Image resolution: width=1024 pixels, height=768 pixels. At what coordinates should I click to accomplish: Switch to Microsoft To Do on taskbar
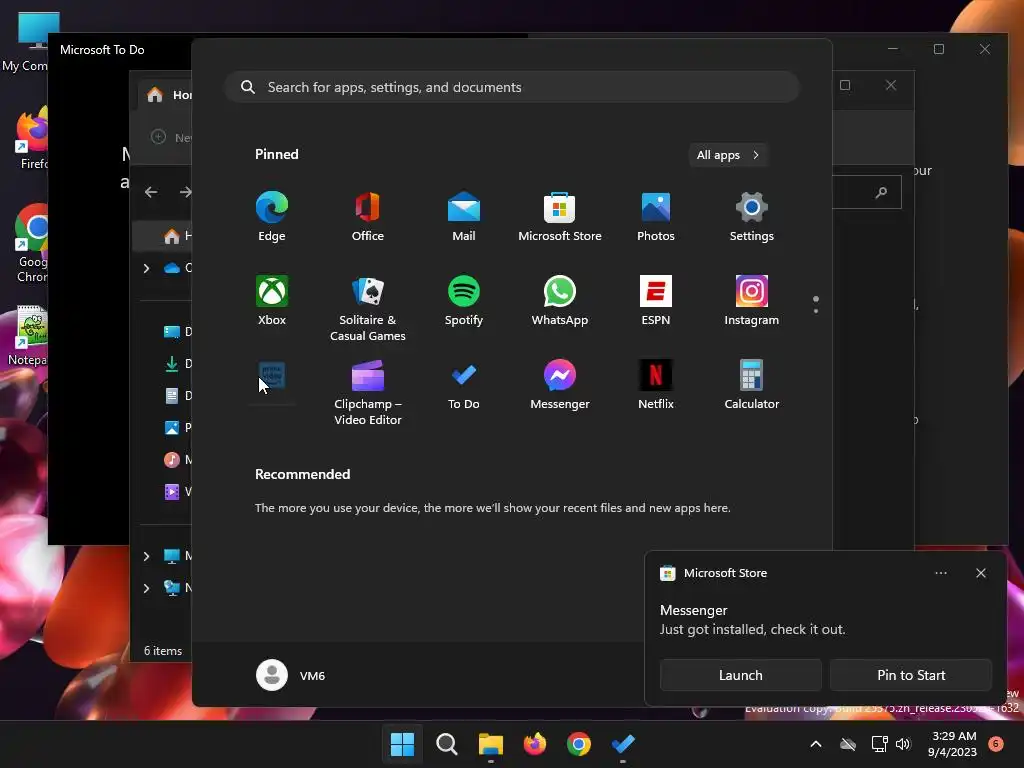point(623,744)
